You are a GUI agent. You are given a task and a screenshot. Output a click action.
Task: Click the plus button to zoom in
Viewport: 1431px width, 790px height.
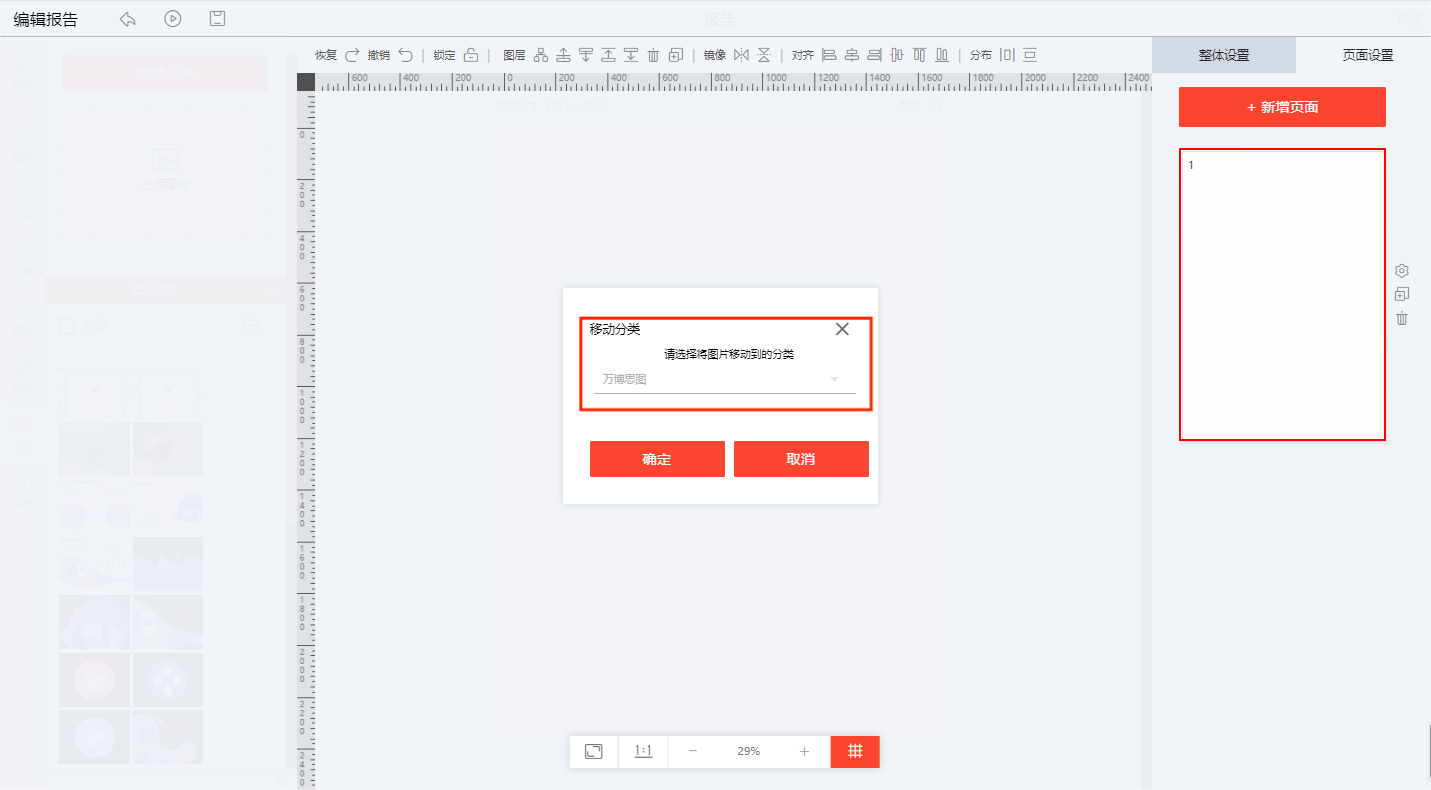[804, 751]
